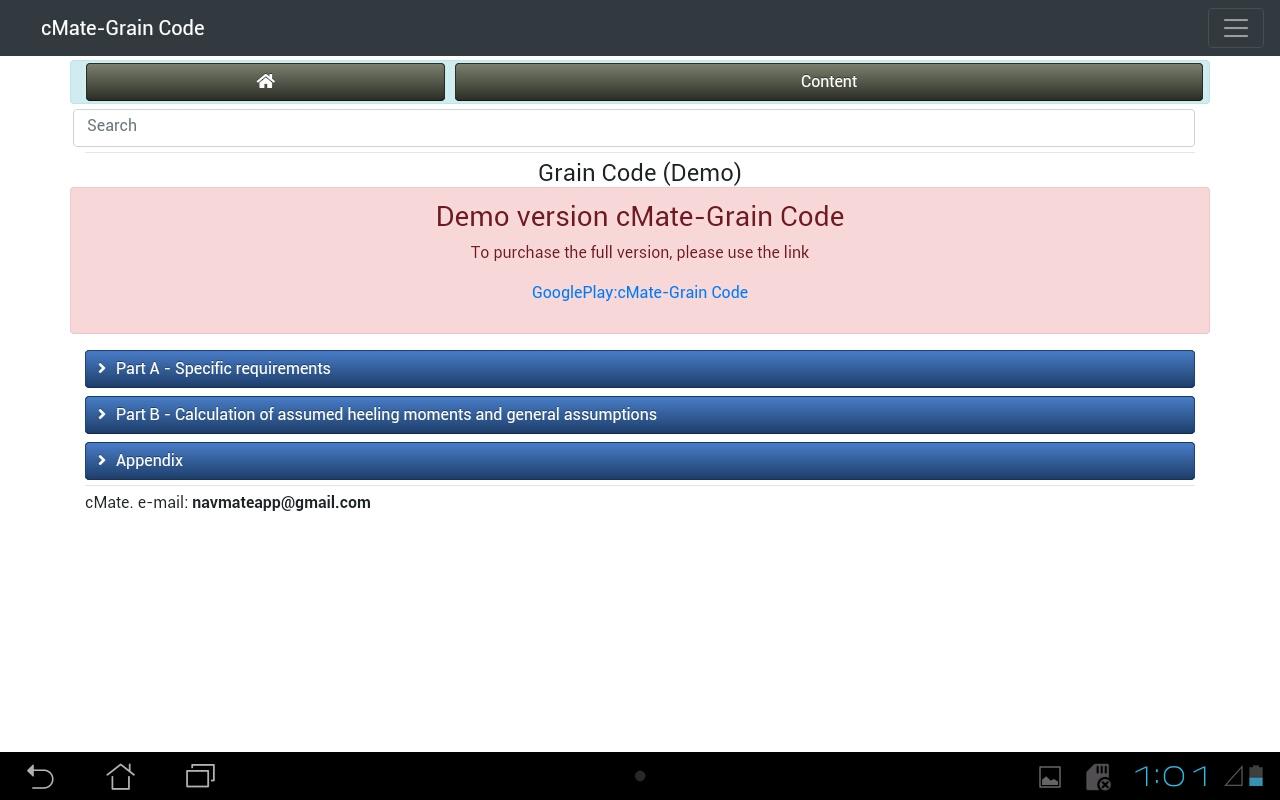Open GooglePlay:cMate-Grain Code link

coord(640,292)
